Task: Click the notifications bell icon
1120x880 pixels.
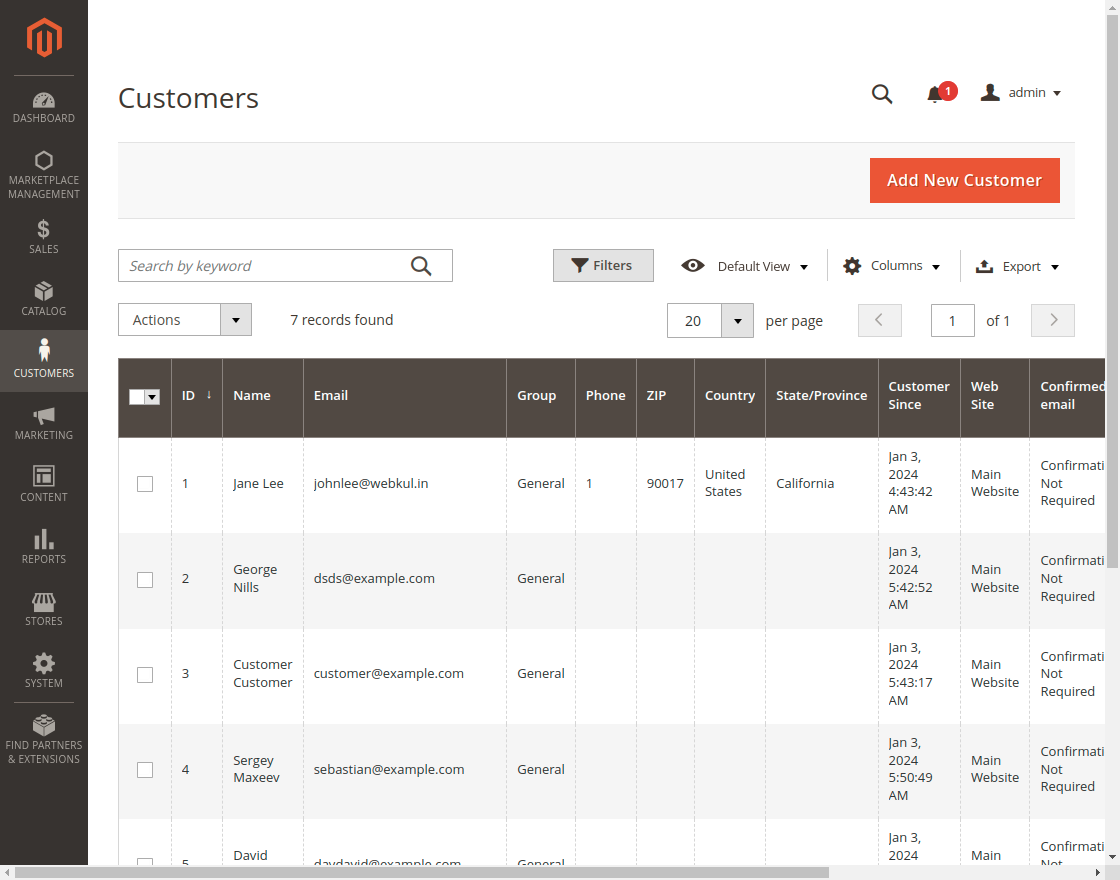Action: point(935,94)
